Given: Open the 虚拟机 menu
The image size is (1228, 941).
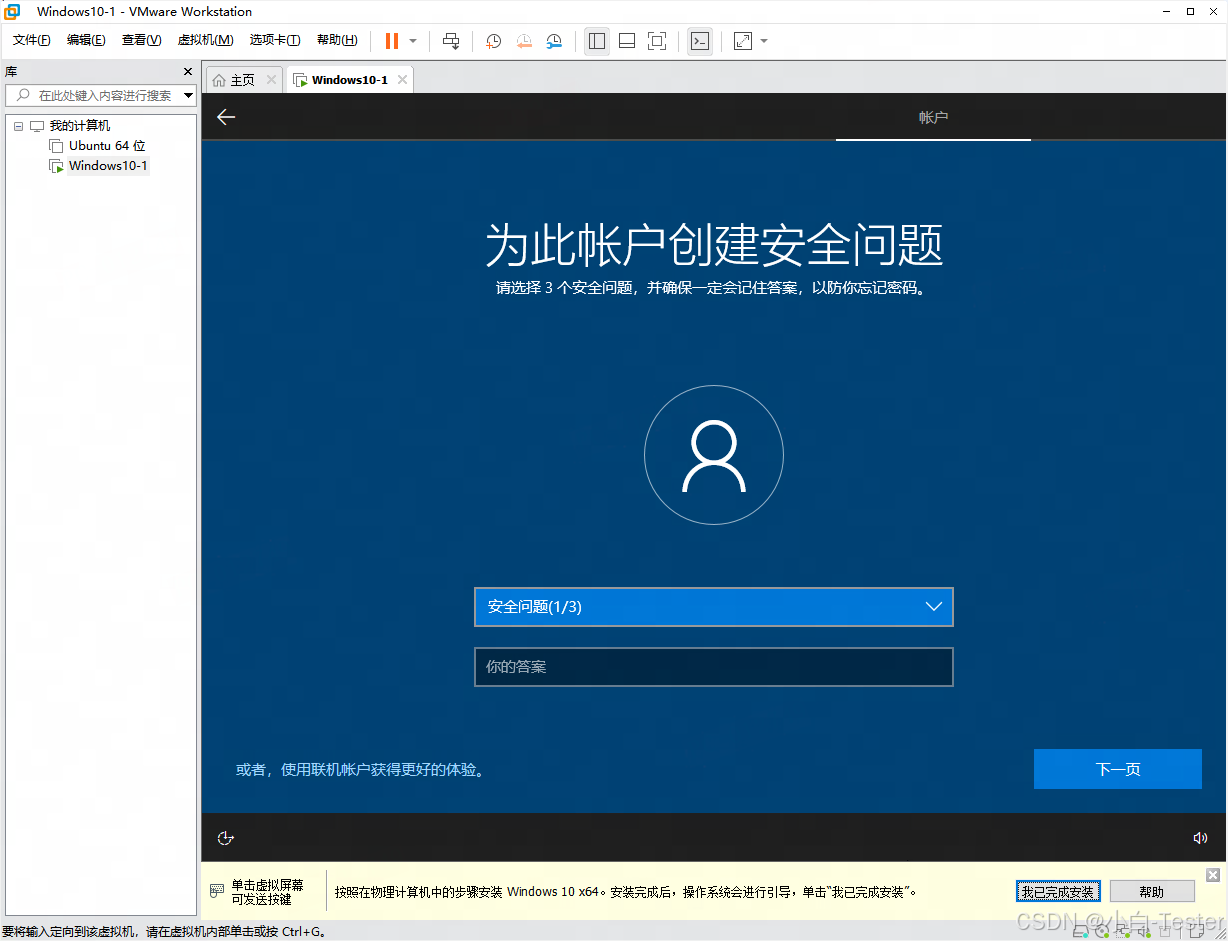Looking at the screenshot, I should tap(205, 40).
